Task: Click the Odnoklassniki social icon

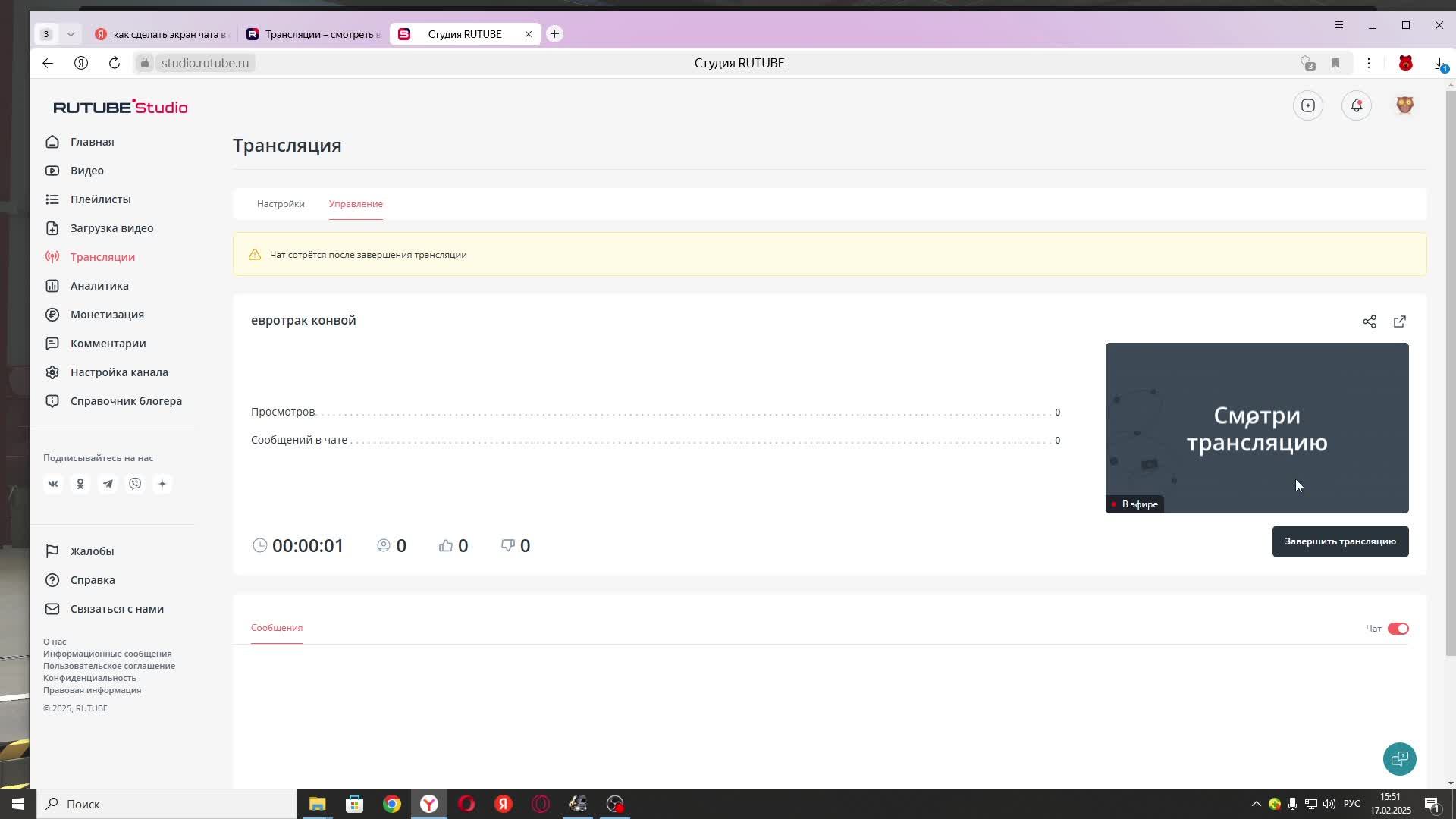Action: (80, 484)
